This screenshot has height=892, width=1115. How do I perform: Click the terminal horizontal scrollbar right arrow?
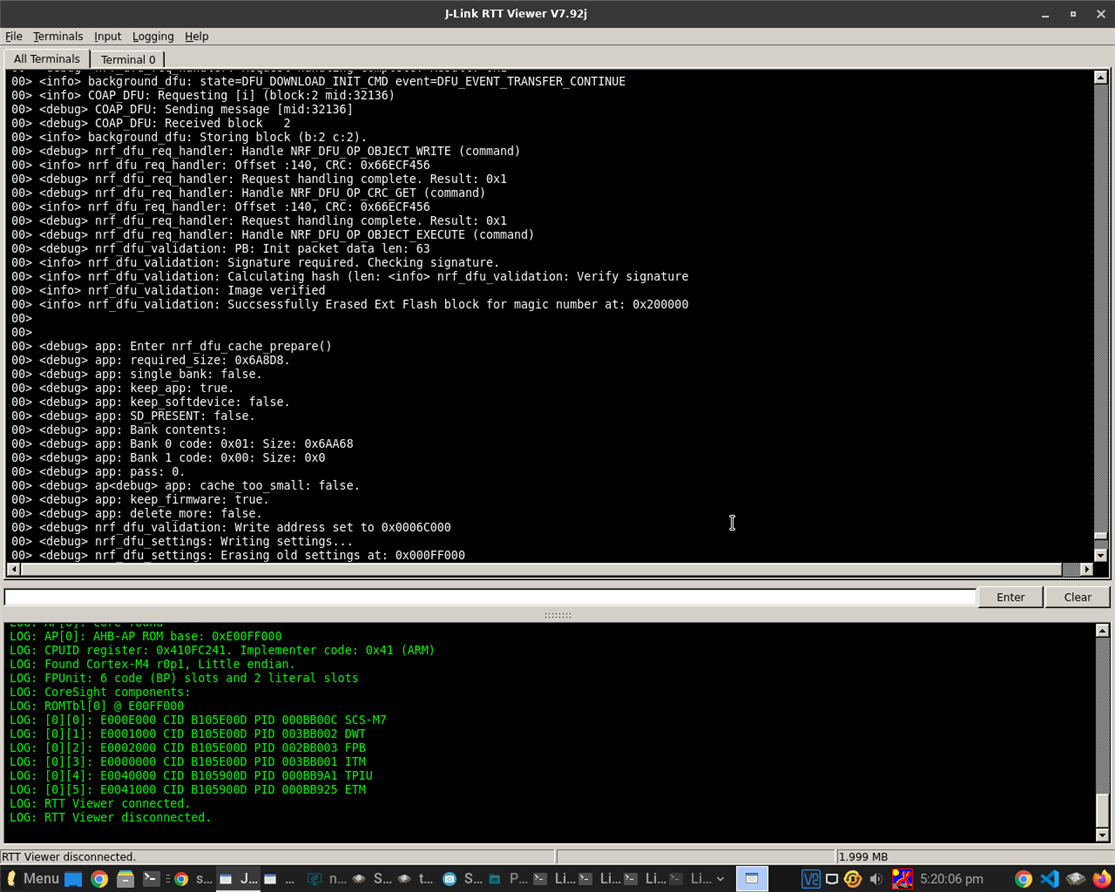tap(1086, 569)
